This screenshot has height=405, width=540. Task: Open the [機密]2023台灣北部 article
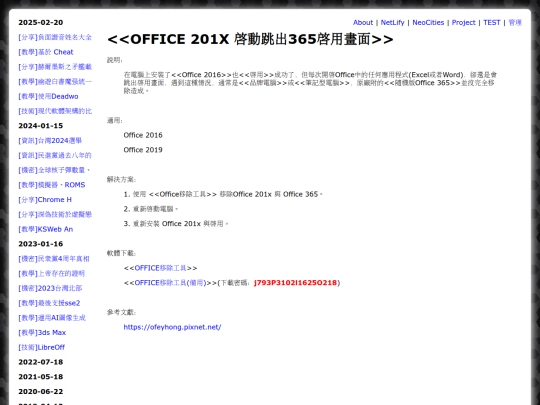click(x=50, y=288)
